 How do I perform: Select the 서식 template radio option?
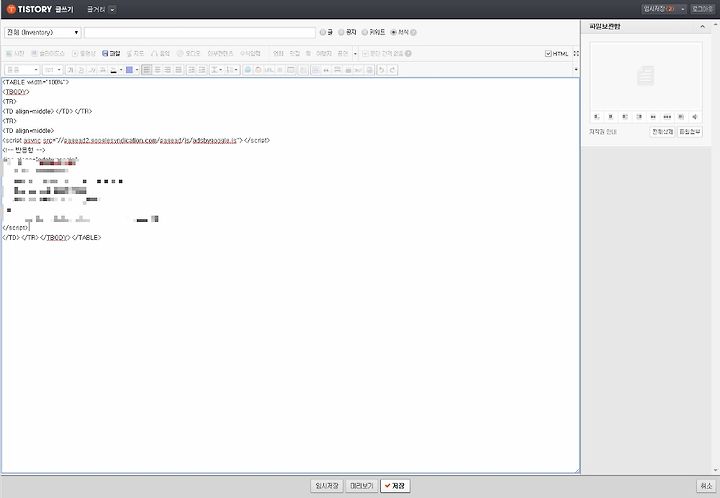tap(394, 33)
